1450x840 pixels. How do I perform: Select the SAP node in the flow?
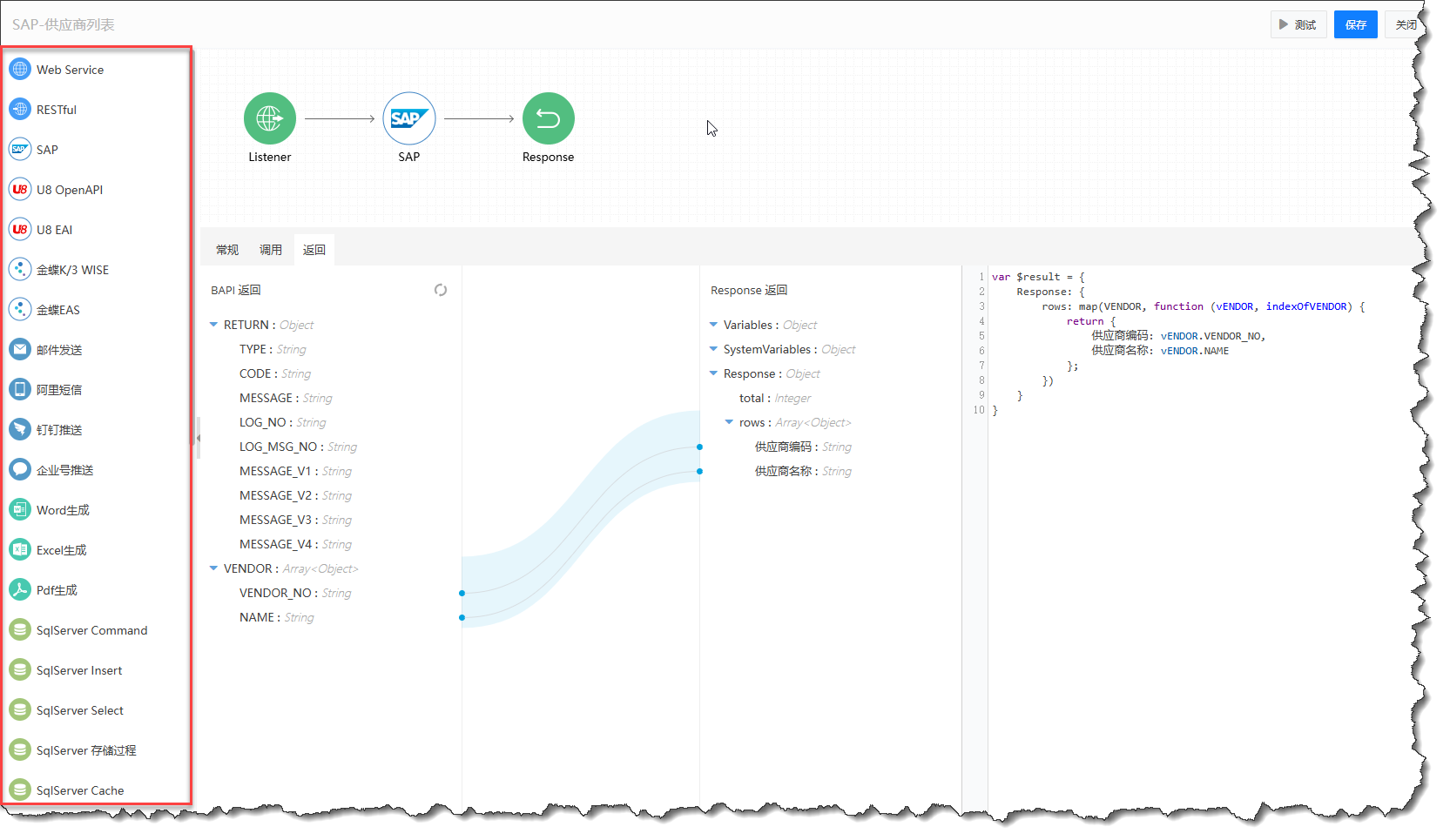(409, 119)
